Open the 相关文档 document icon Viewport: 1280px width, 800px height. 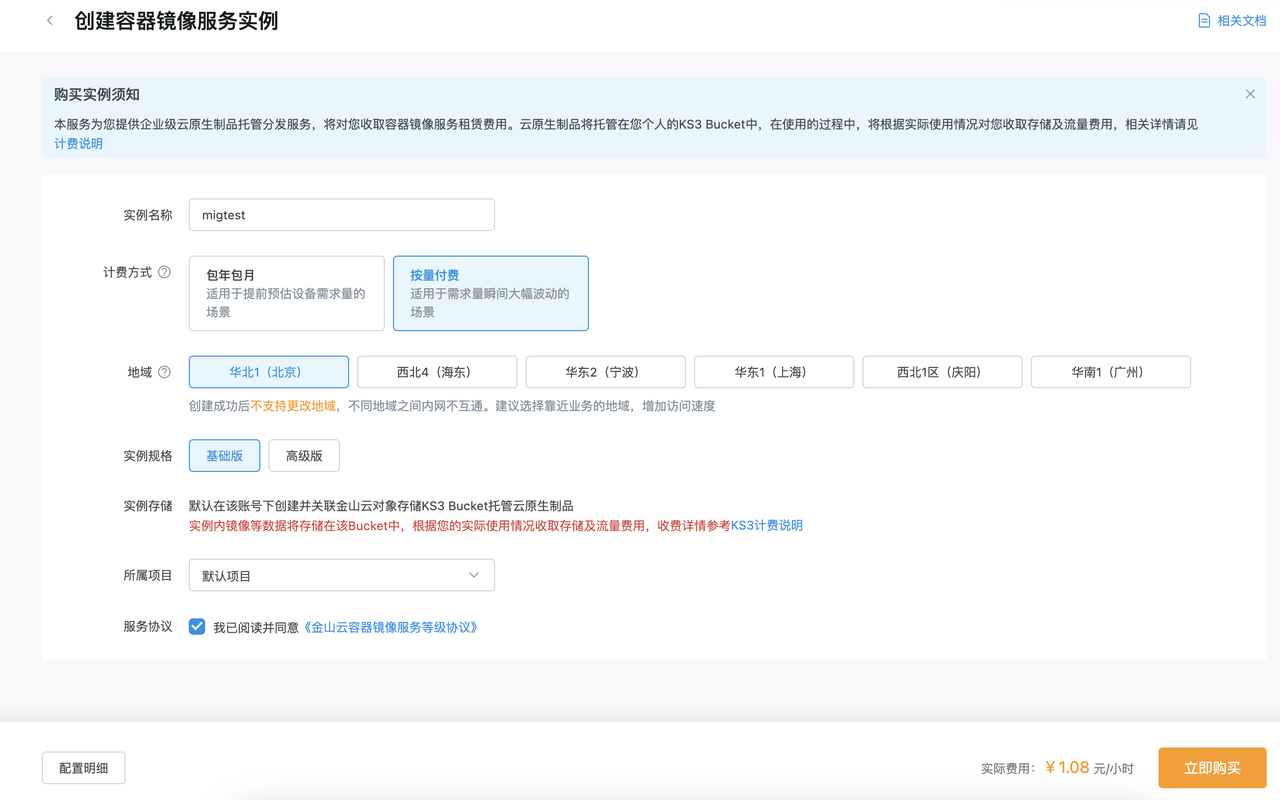point(1204,21)
